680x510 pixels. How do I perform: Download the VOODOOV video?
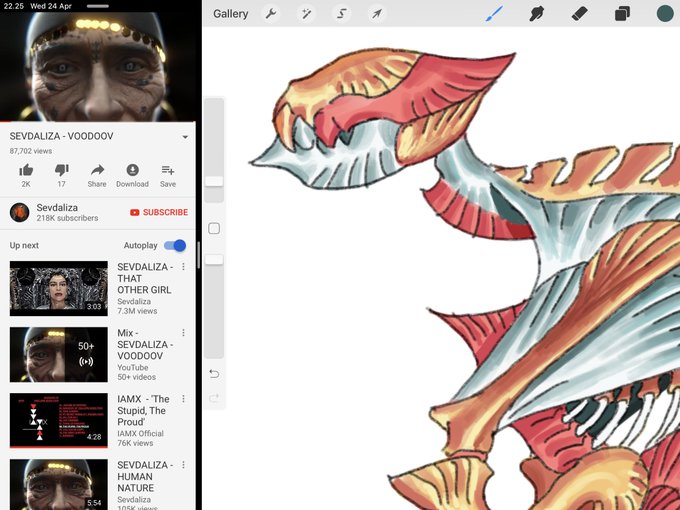tap(132, 175)
